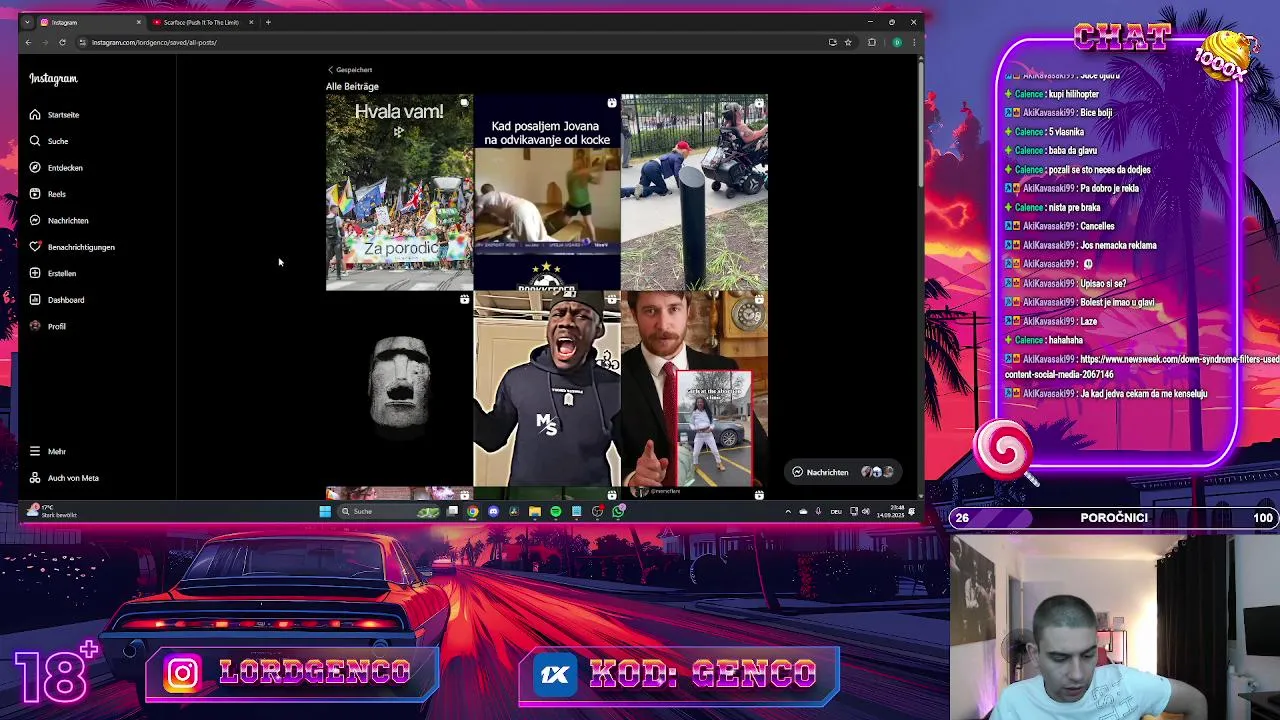Open the Suche magnifier icon in sidebar
This screenshot has width=1280, height=720.
[x=35, y=141]
